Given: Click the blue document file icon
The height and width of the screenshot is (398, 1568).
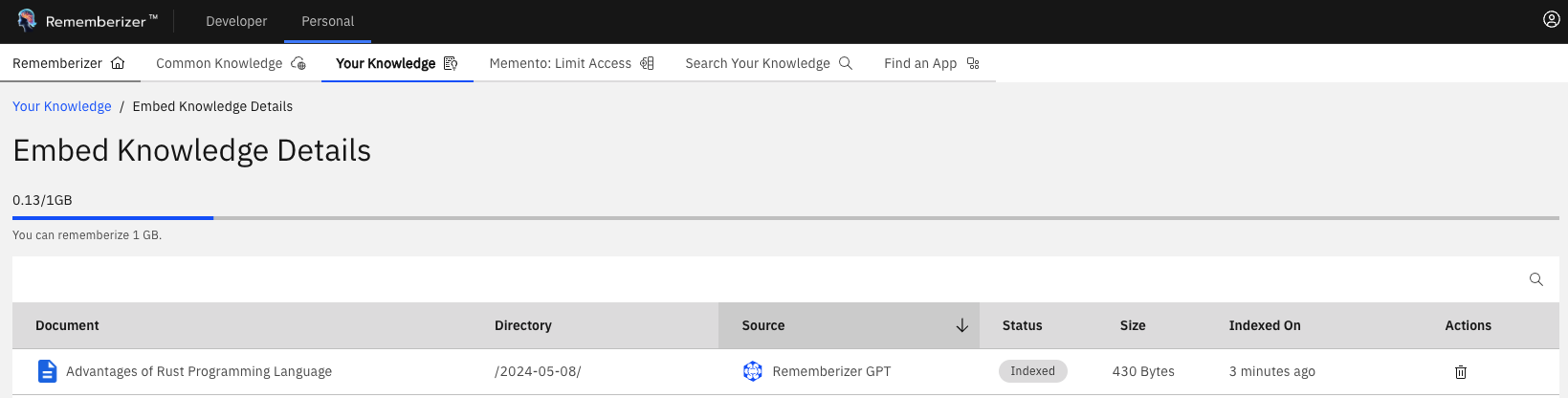Looking at the screenshot, I should pos(46,371).
